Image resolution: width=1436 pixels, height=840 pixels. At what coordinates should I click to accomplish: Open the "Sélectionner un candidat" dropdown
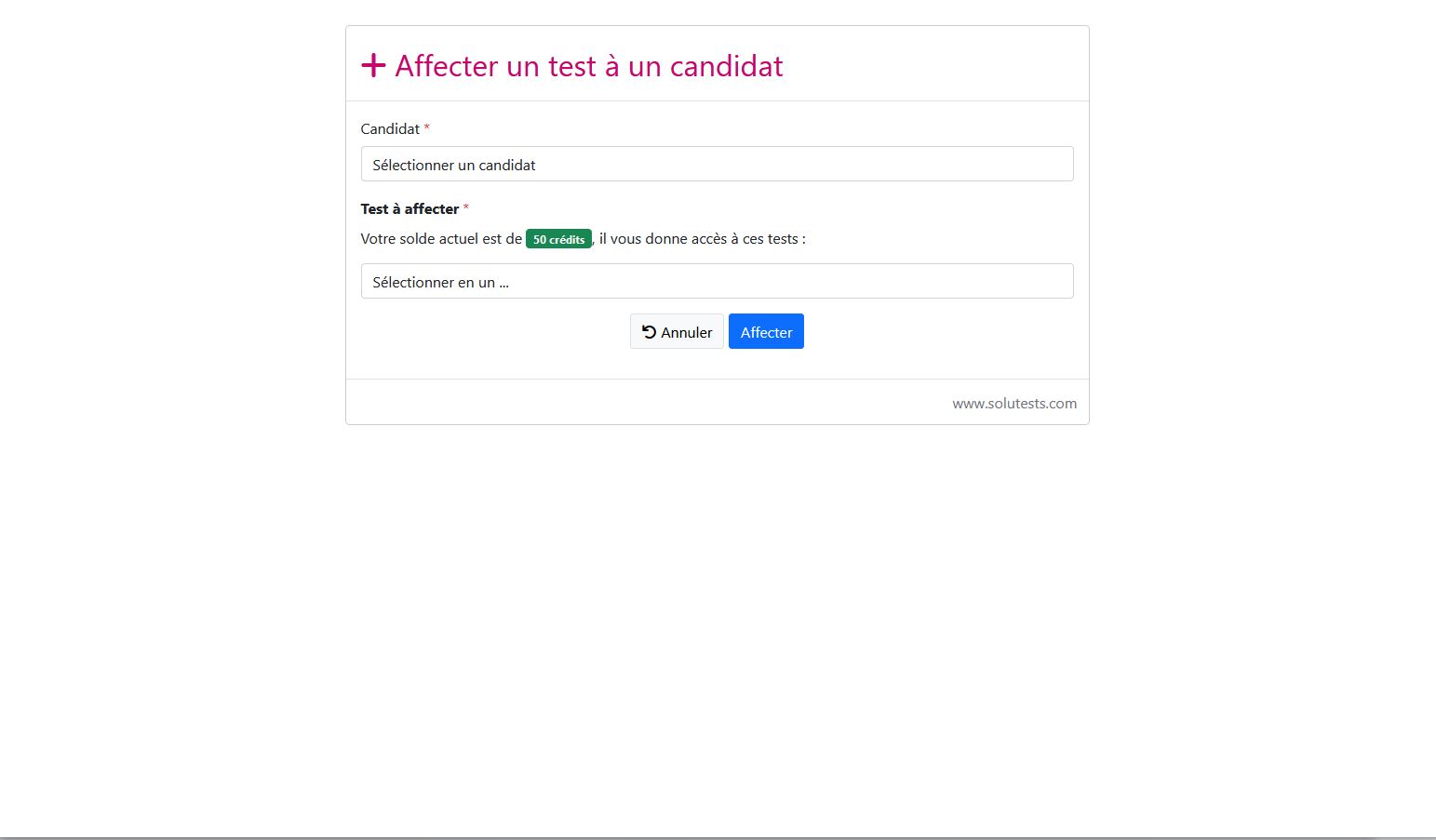[717, 164]
